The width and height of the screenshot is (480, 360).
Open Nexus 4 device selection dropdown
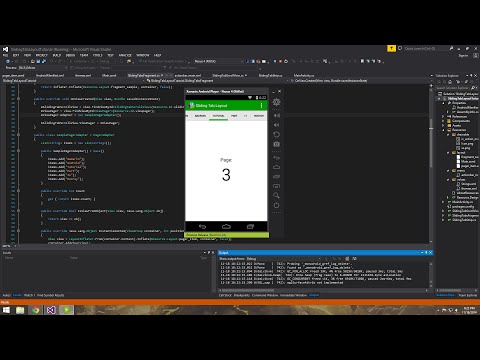point(218,61)
